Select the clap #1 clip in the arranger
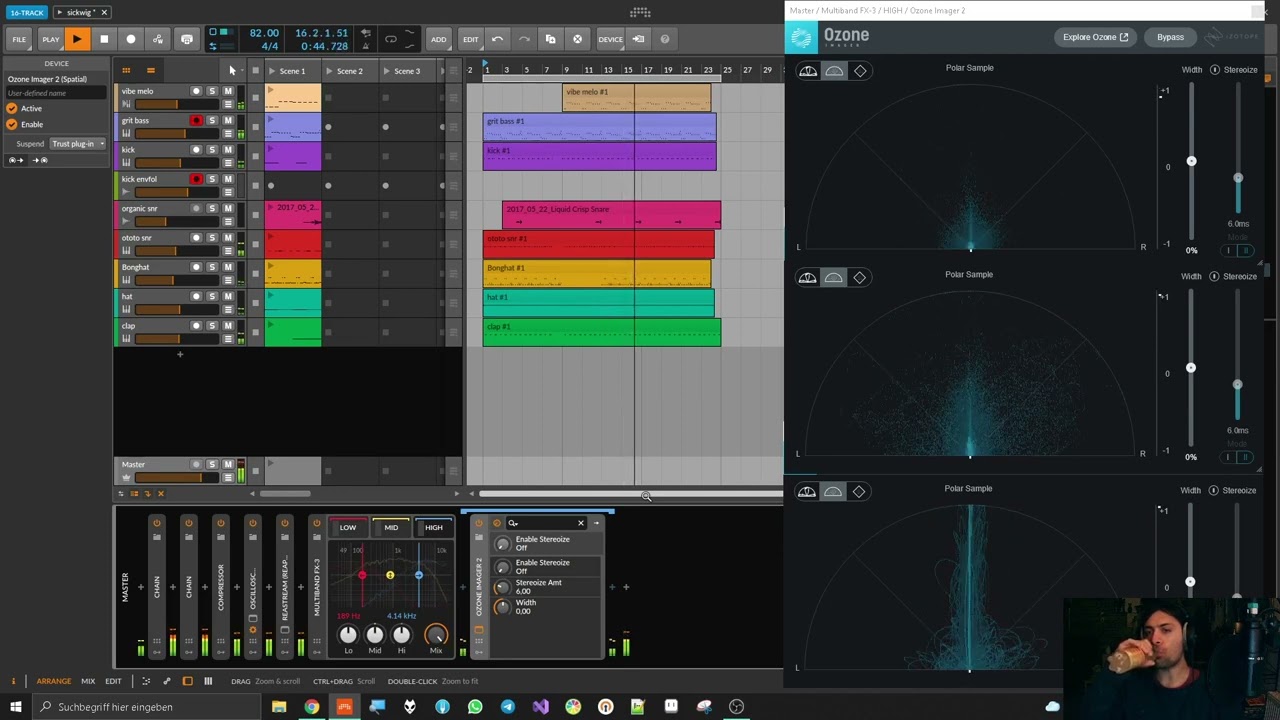This screenshot has width=1280, height=720. [601, 333]
